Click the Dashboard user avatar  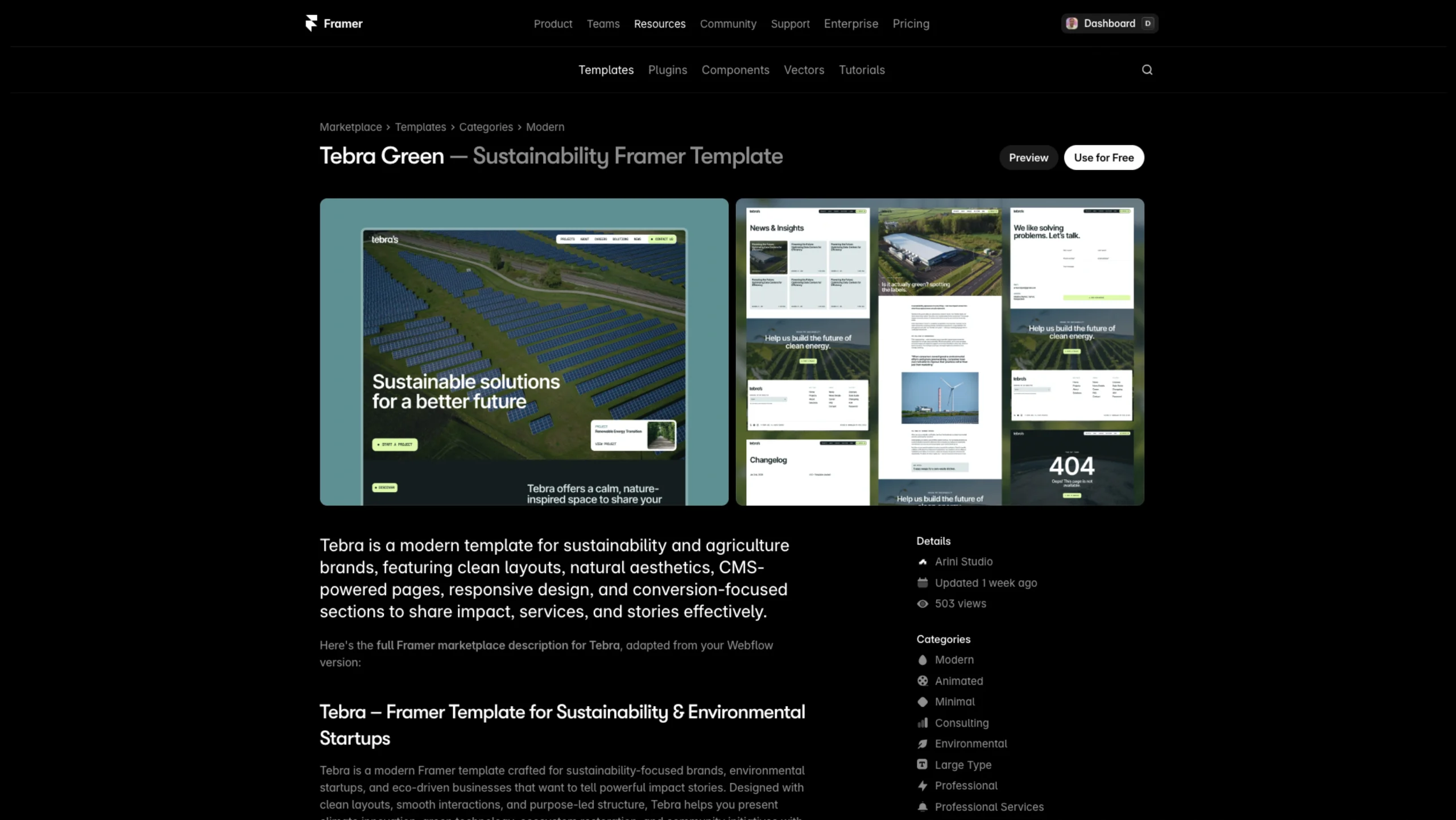click(x=1072, y=23)
